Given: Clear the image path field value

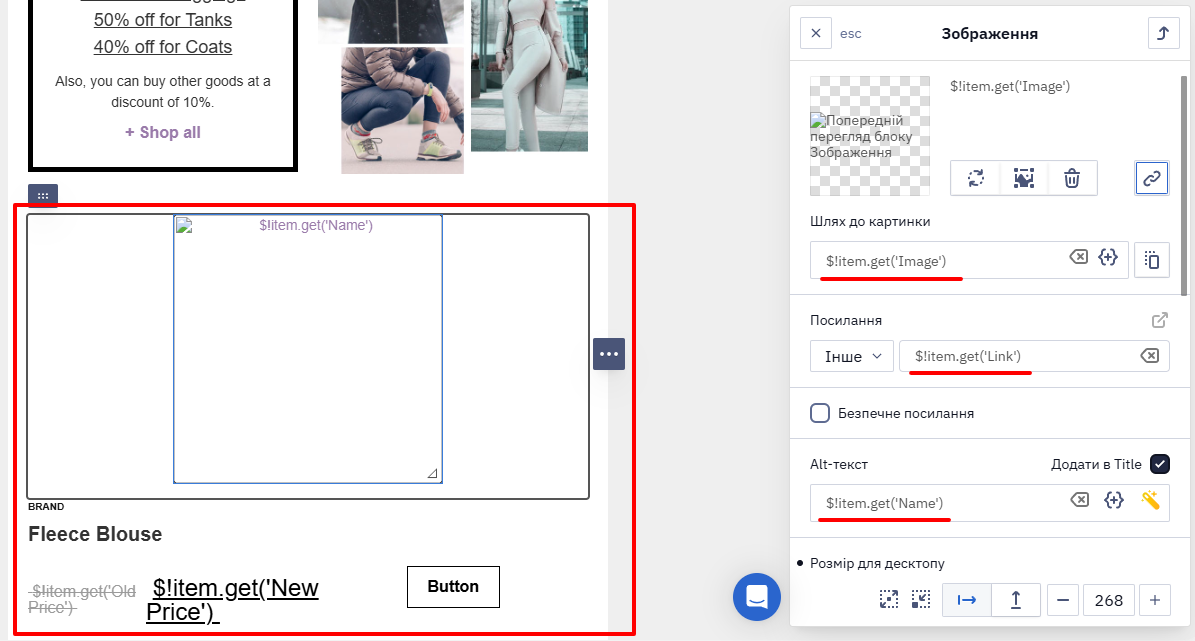Looking at the screenshot, I should (1078, 257).
